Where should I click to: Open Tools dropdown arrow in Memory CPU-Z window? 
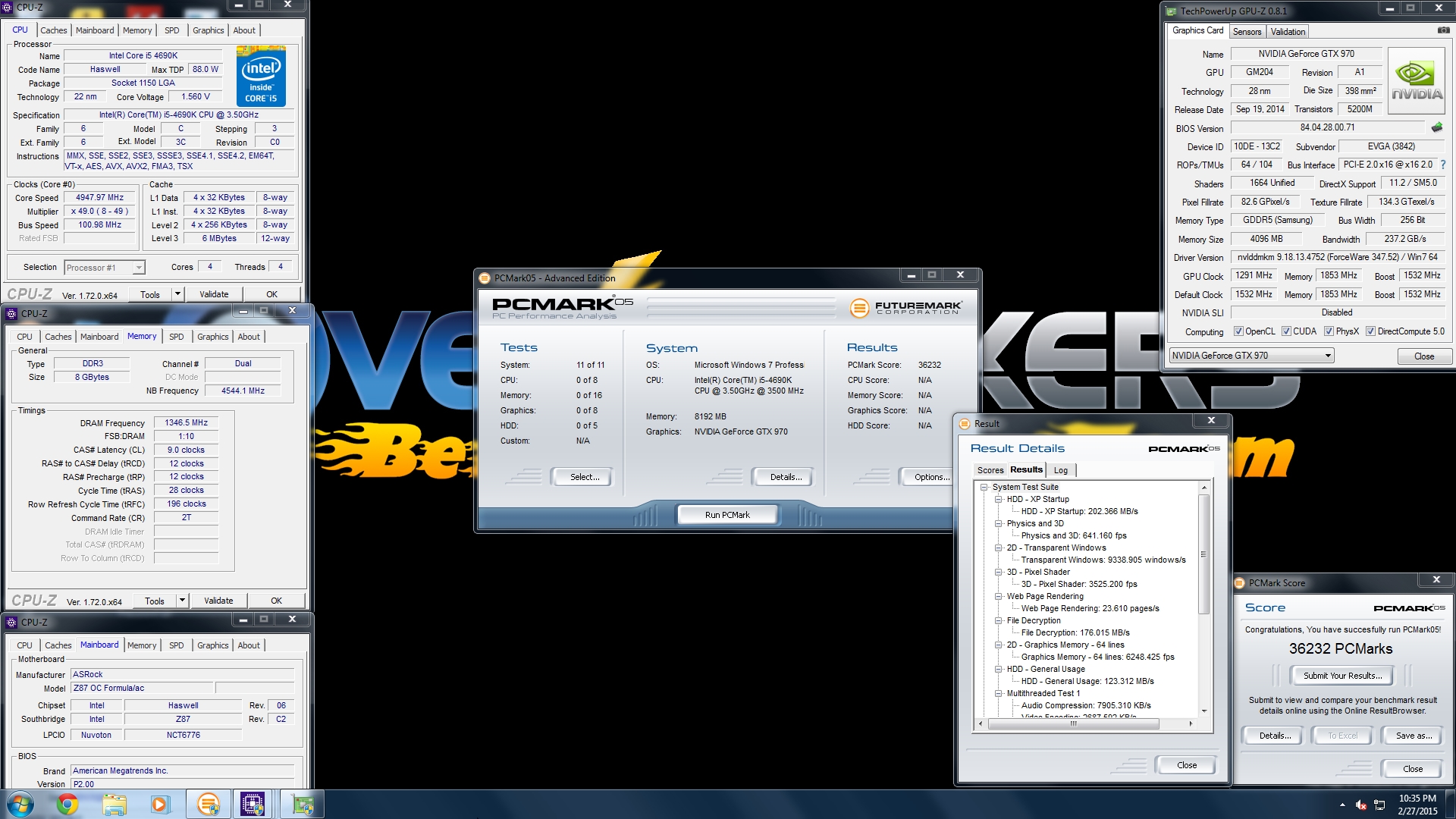pos(182,601)
